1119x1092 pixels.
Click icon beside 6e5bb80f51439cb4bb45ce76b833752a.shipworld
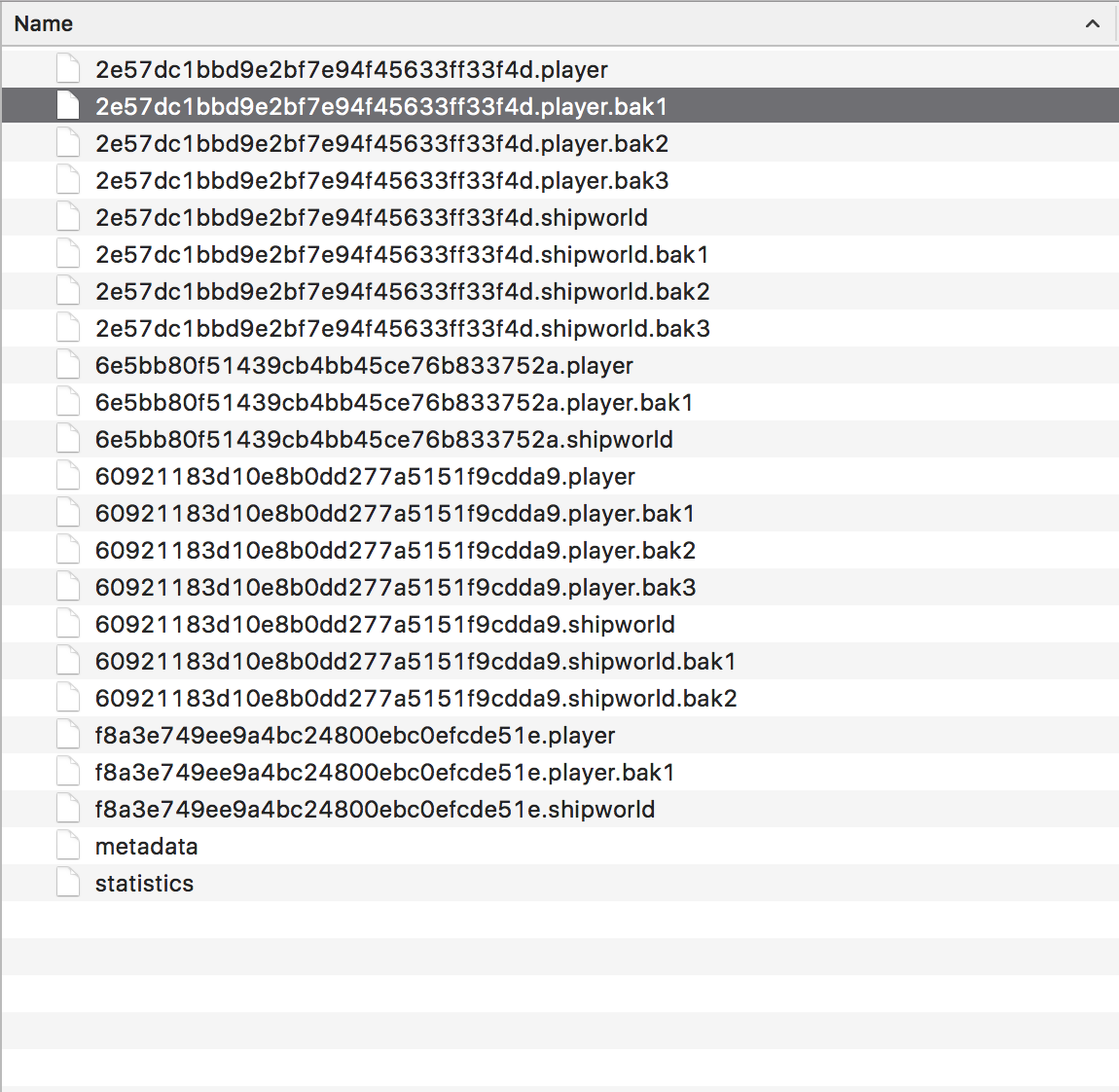point(68,439)
